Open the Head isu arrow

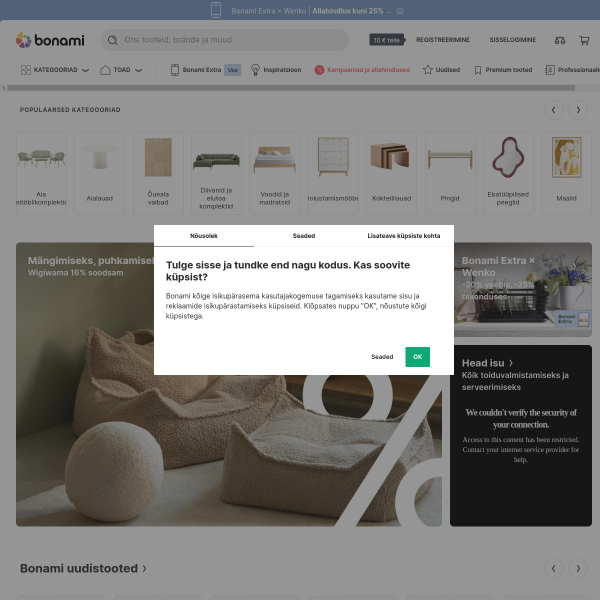pos(511,363)
